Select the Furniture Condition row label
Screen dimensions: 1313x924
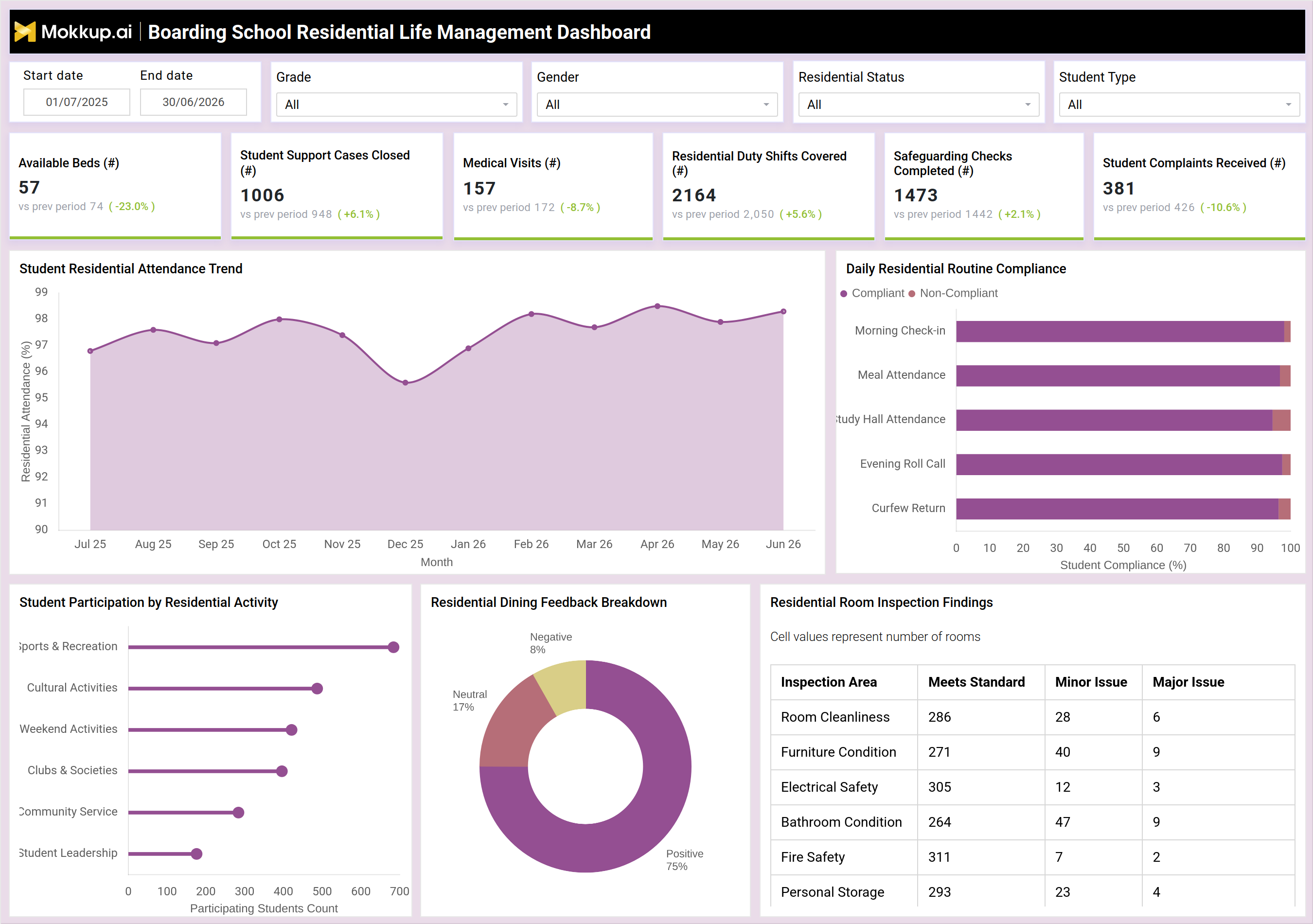point(838,752)
